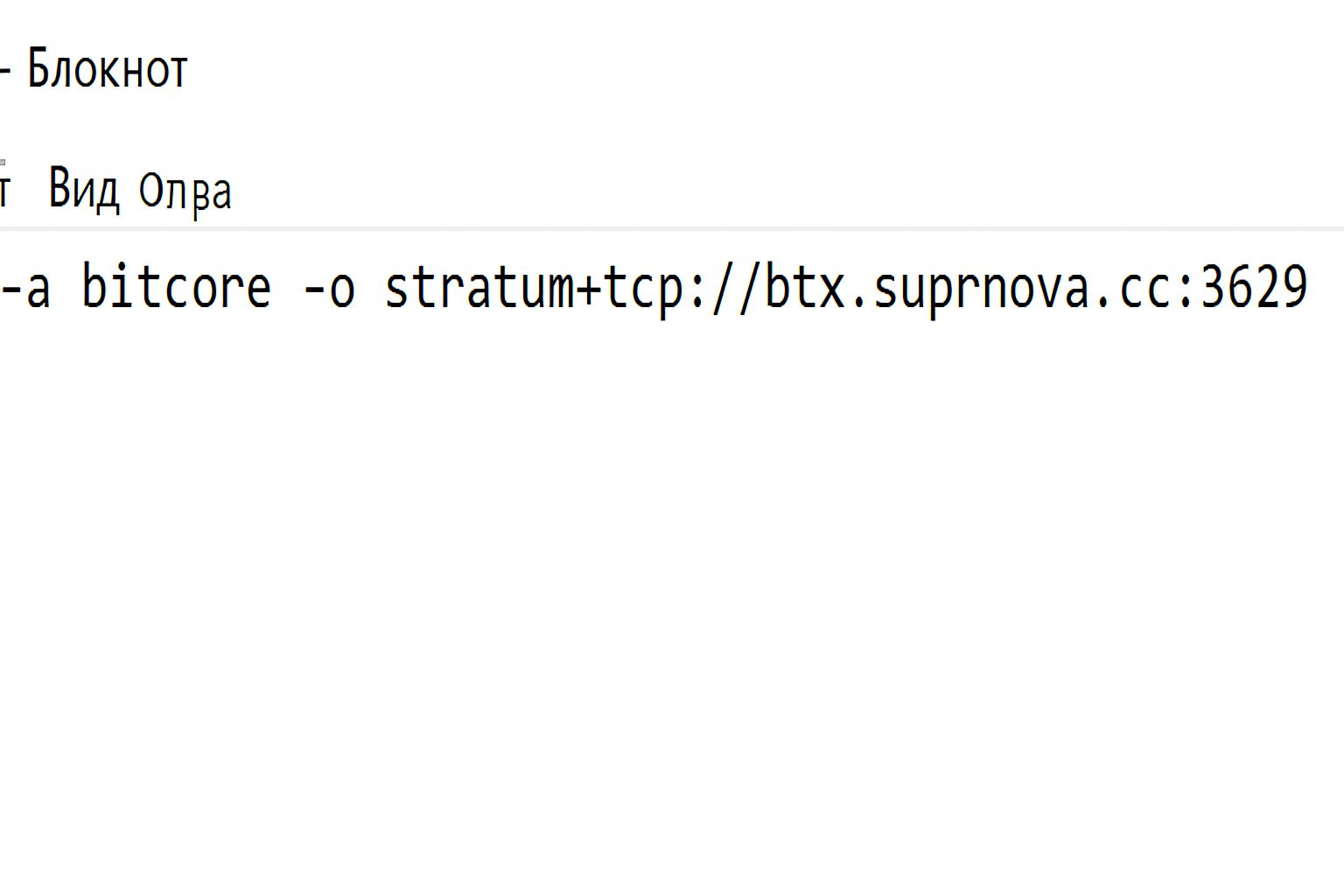Open the Олва menu
The width and height of the screenshot is (1344, 896).
click(185, 191)
